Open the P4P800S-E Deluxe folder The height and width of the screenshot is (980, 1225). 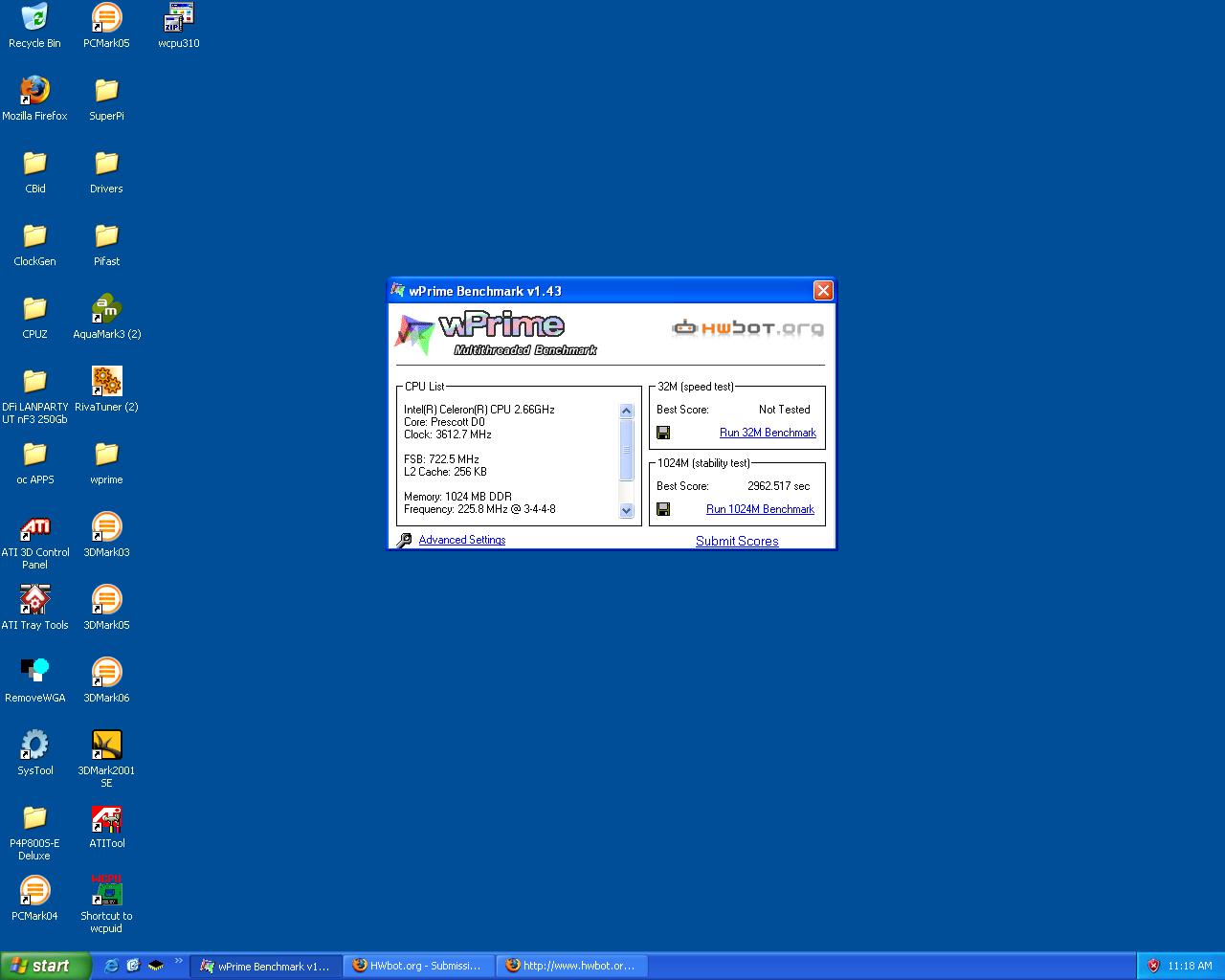pos(34,833)
